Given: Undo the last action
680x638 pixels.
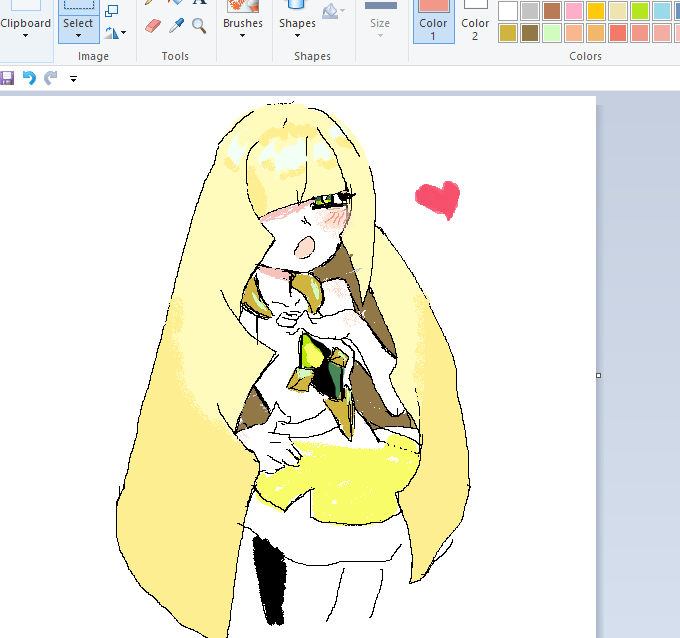Looking at the screenshot, I should [x=29, y=78].
